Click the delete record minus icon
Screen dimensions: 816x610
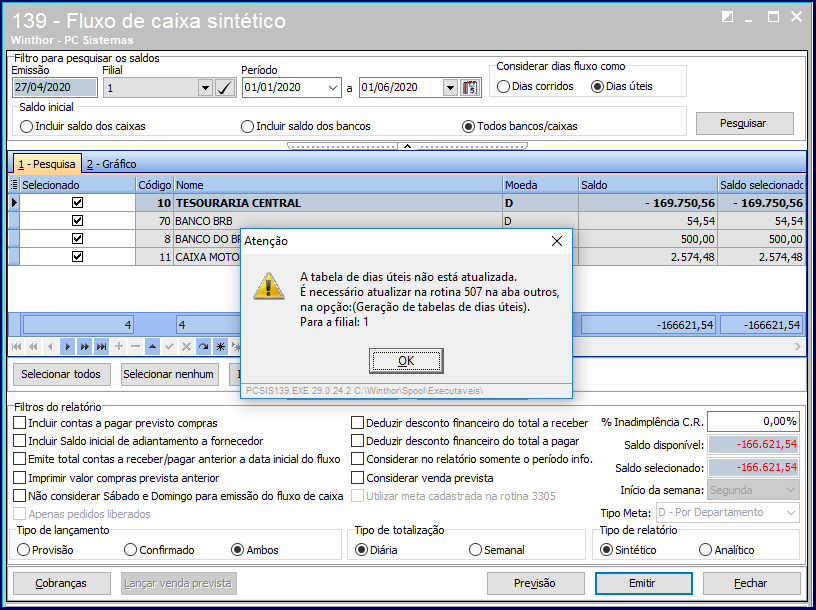tap(135, 347)
